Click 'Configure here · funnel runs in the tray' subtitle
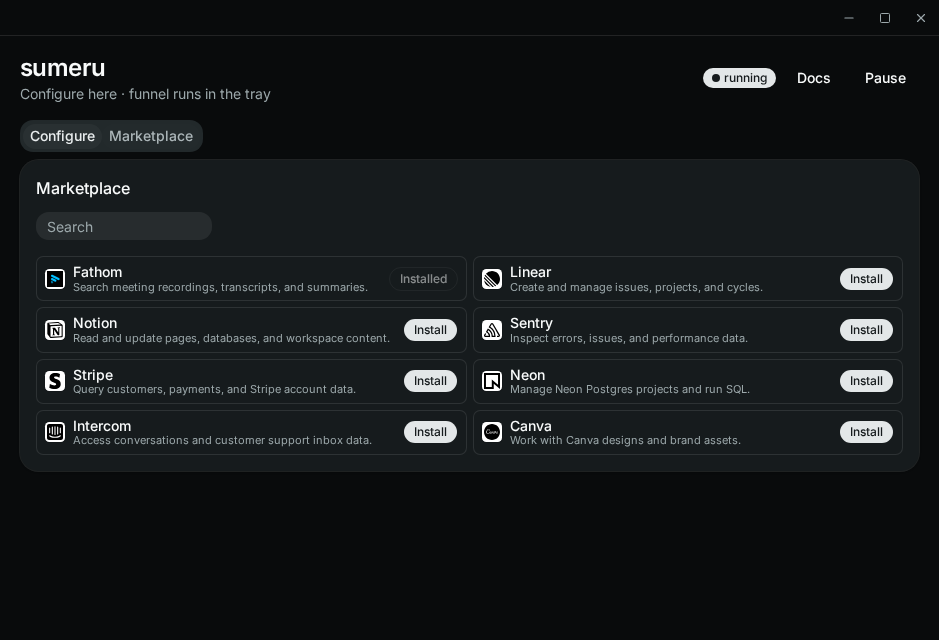Viewport: 939px width, 640px height. pos(146,95)
